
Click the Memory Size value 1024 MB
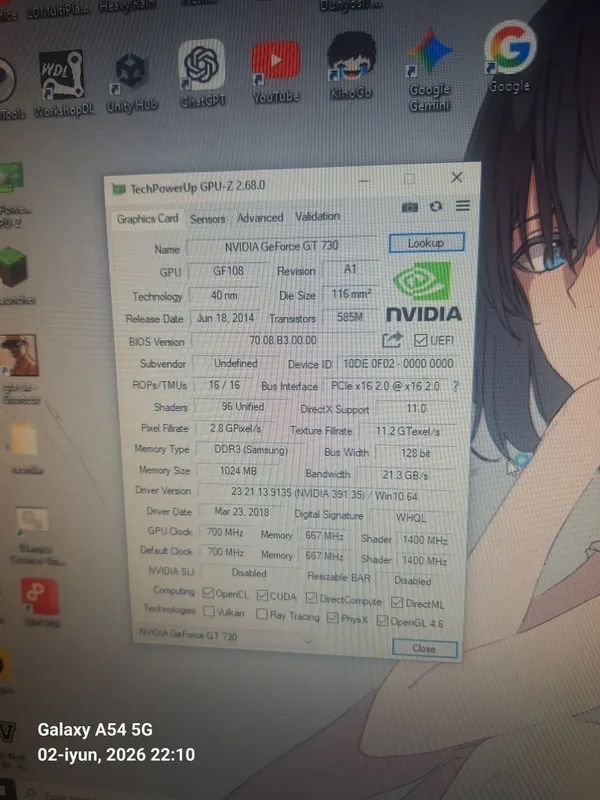(x=238, y=470)
